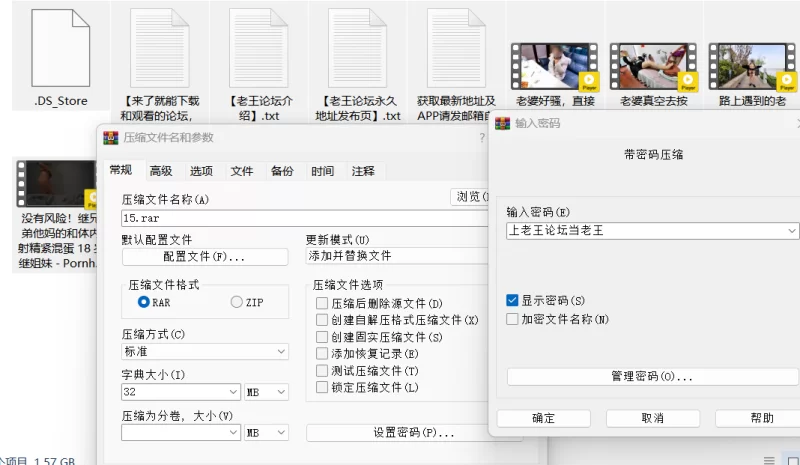Click the WinRAR icon in 输入密码 title bar
The width and height of the screenshot is (800, 465).
pyautogui.click(x=503, y=124)
